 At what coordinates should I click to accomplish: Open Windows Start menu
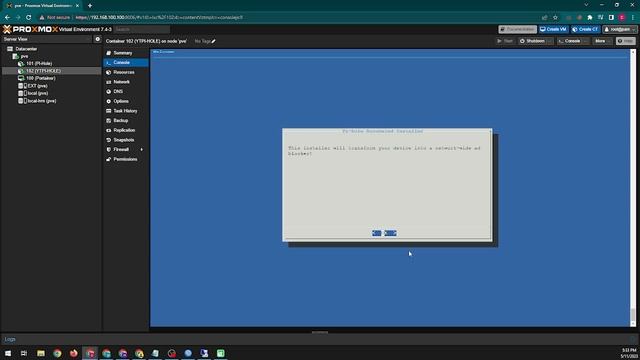point(8,353)
